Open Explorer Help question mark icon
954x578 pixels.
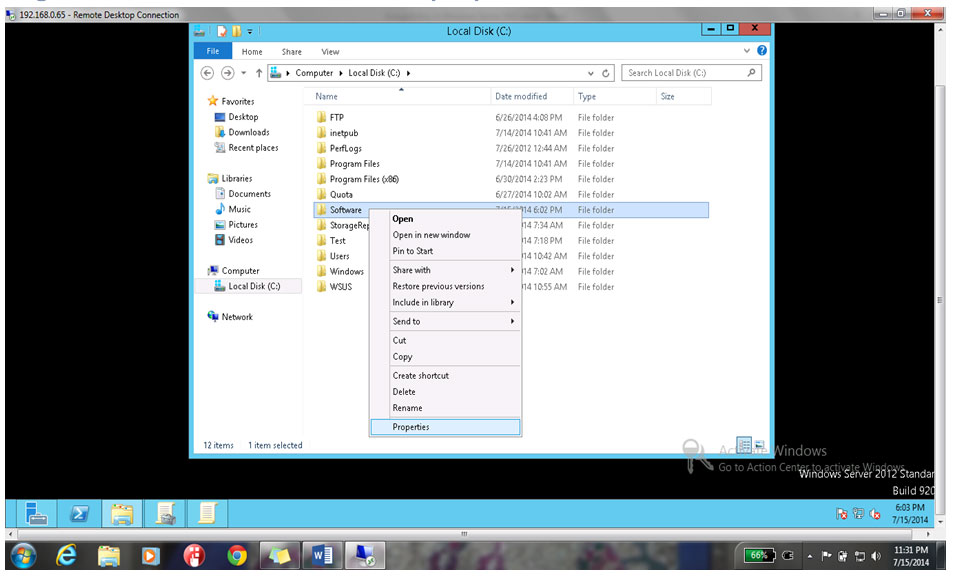point(762,50)
